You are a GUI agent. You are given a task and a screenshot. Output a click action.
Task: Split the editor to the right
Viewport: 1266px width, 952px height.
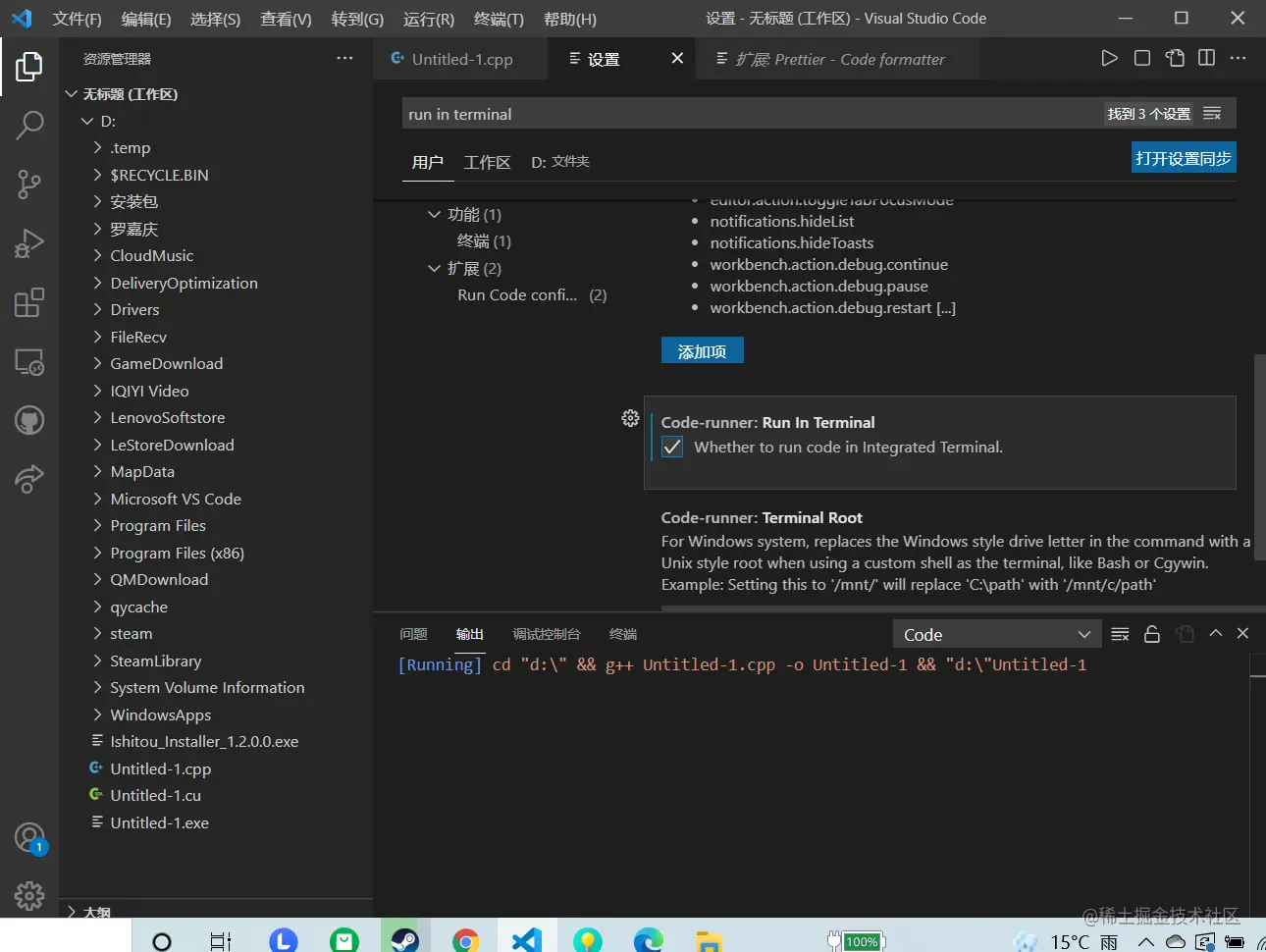1207,58
